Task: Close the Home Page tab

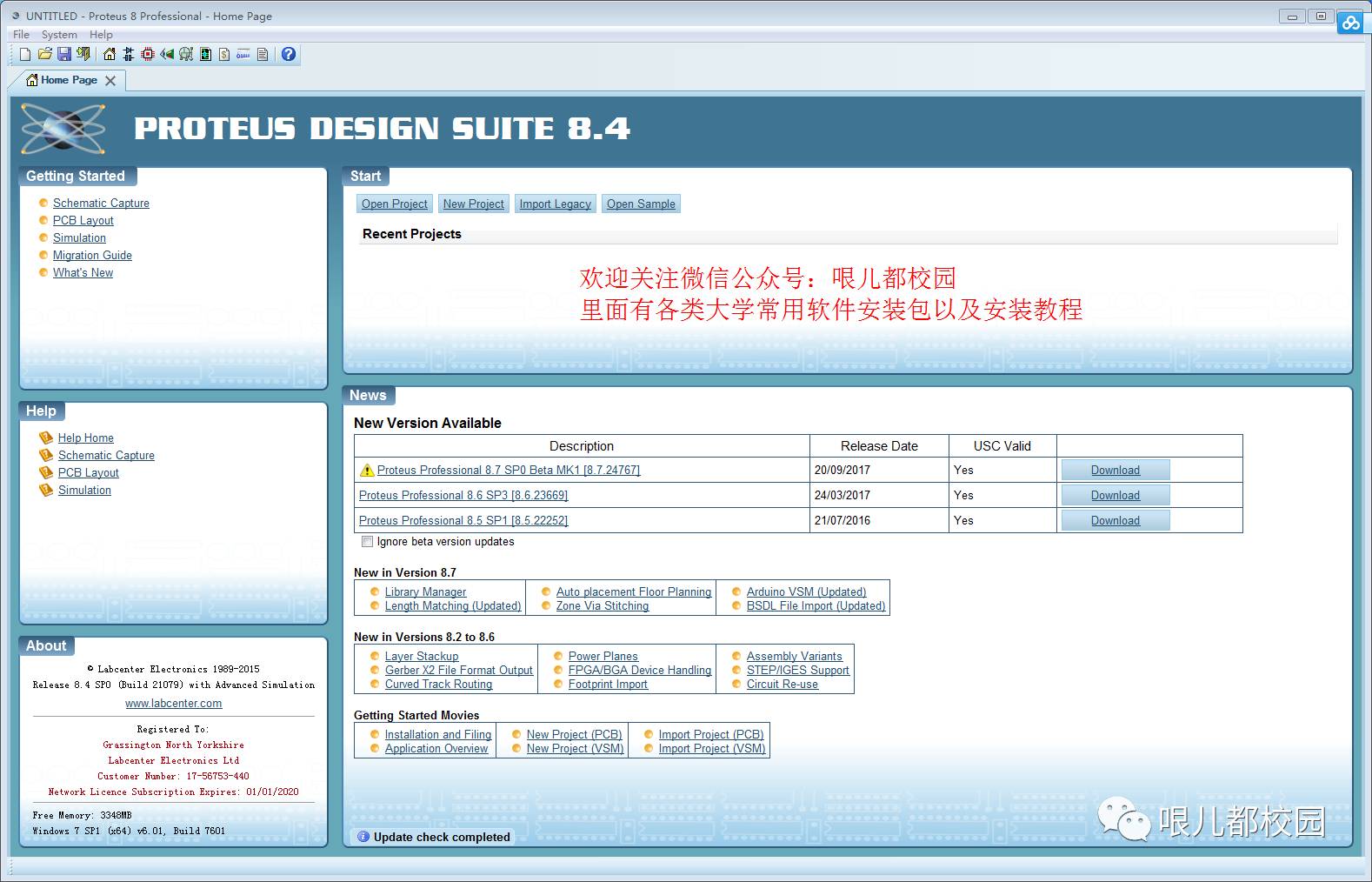Action: pos(110,80)
